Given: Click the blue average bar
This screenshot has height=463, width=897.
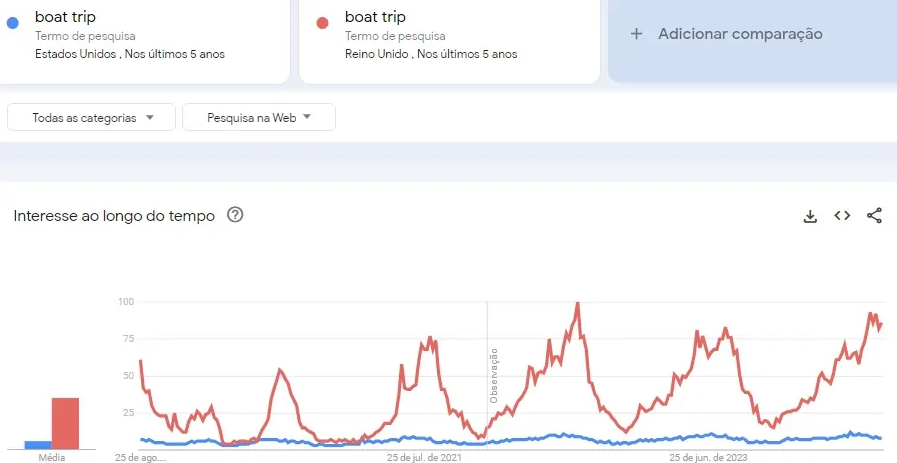Looking at the screenshot, I should coord(38,445).
